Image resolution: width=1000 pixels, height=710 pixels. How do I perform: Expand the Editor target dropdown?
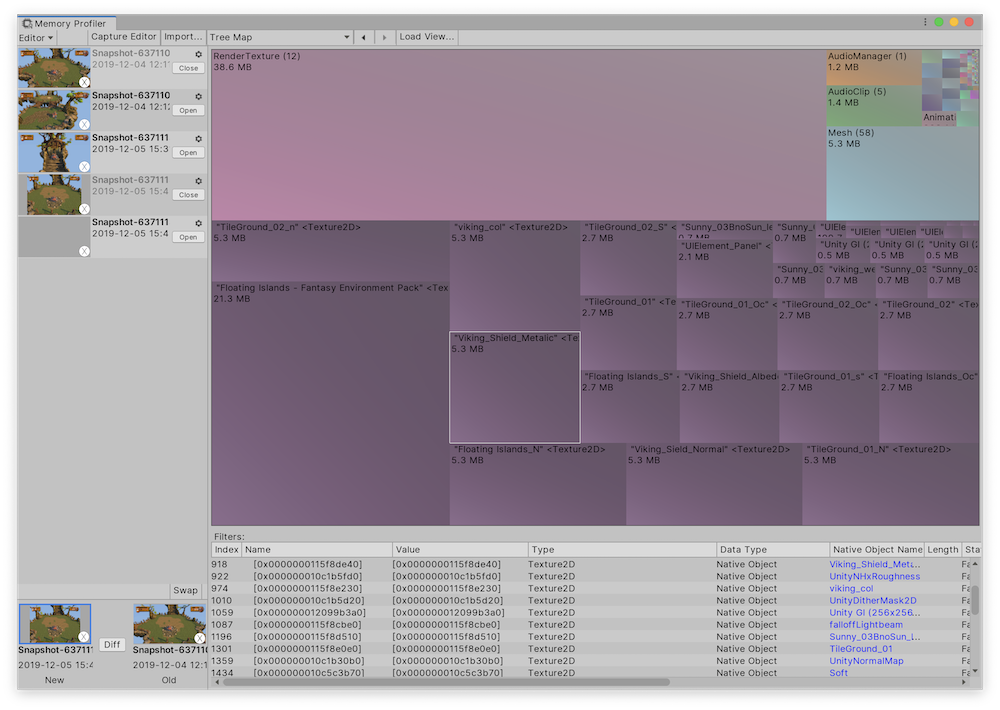36,37
